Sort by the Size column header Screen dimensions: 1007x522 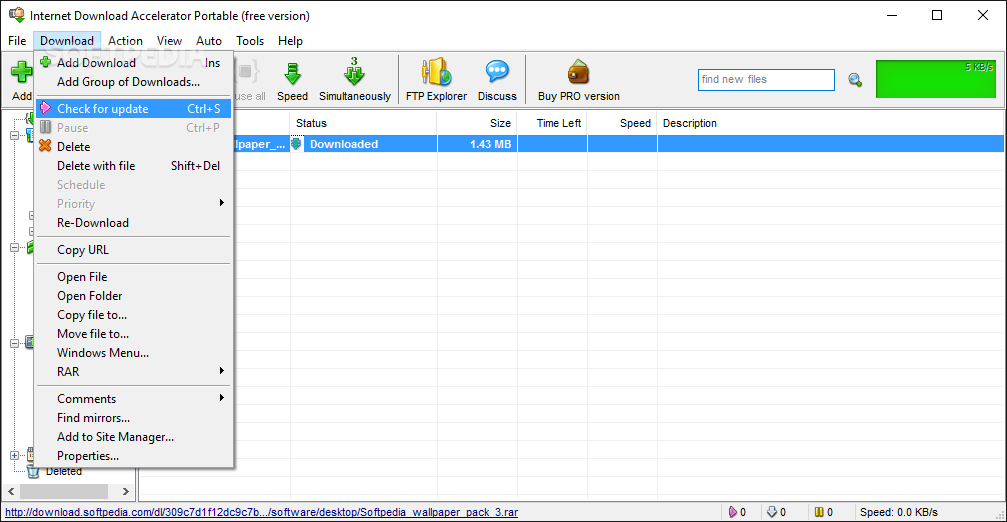(x=477, y=123)
